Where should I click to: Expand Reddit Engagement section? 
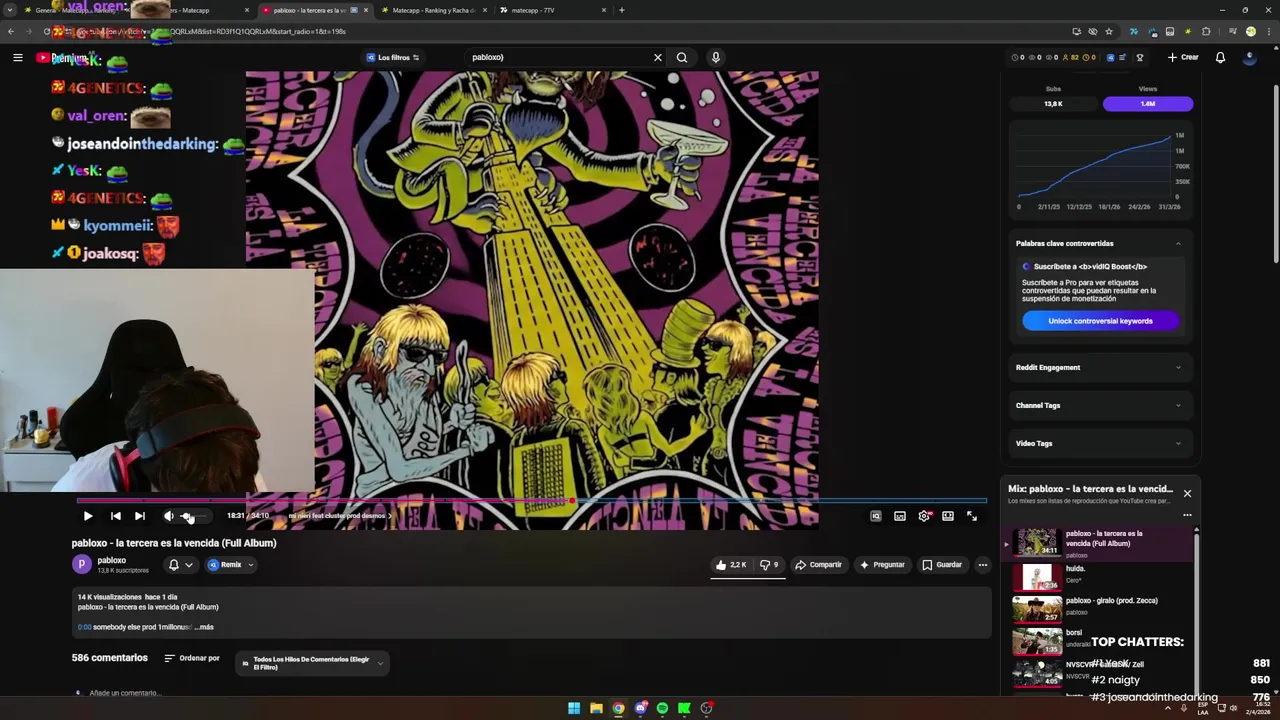click(1099, 367)
